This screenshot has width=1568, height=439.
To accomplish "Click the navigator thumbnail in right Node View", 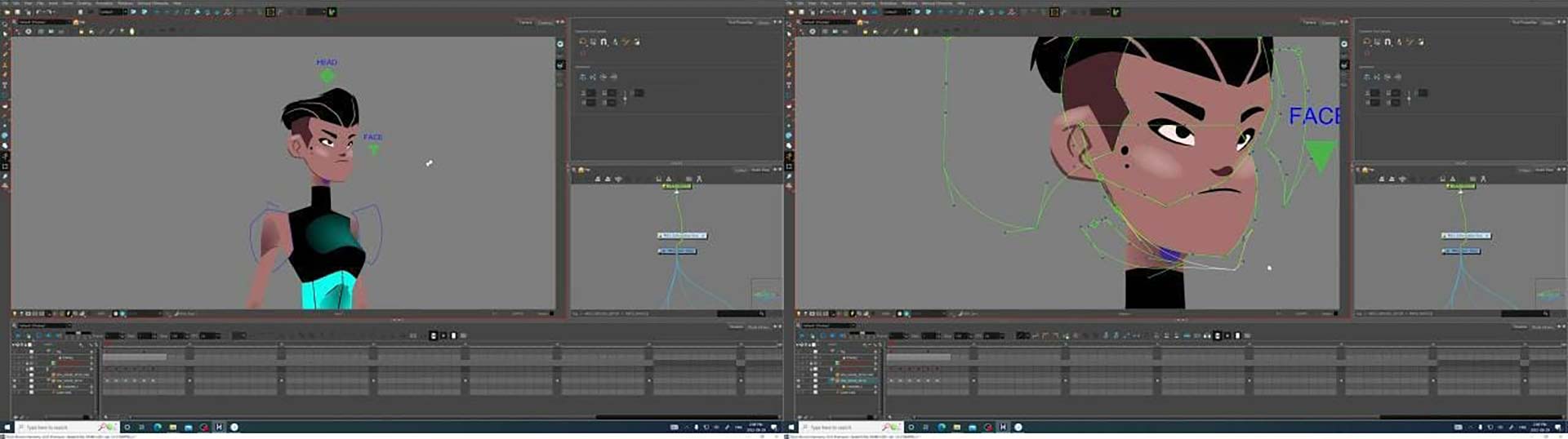I will [1550, 293].
